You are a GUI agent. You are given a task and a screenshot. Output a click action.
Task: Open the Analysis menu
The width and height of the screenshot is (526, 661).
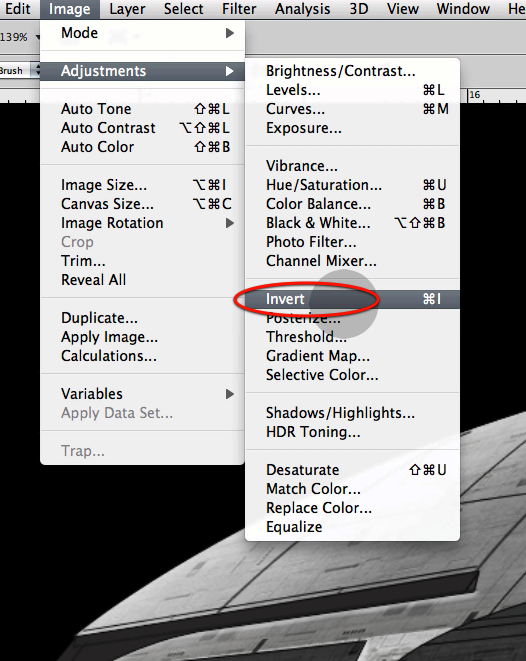[x=303, y=9]
